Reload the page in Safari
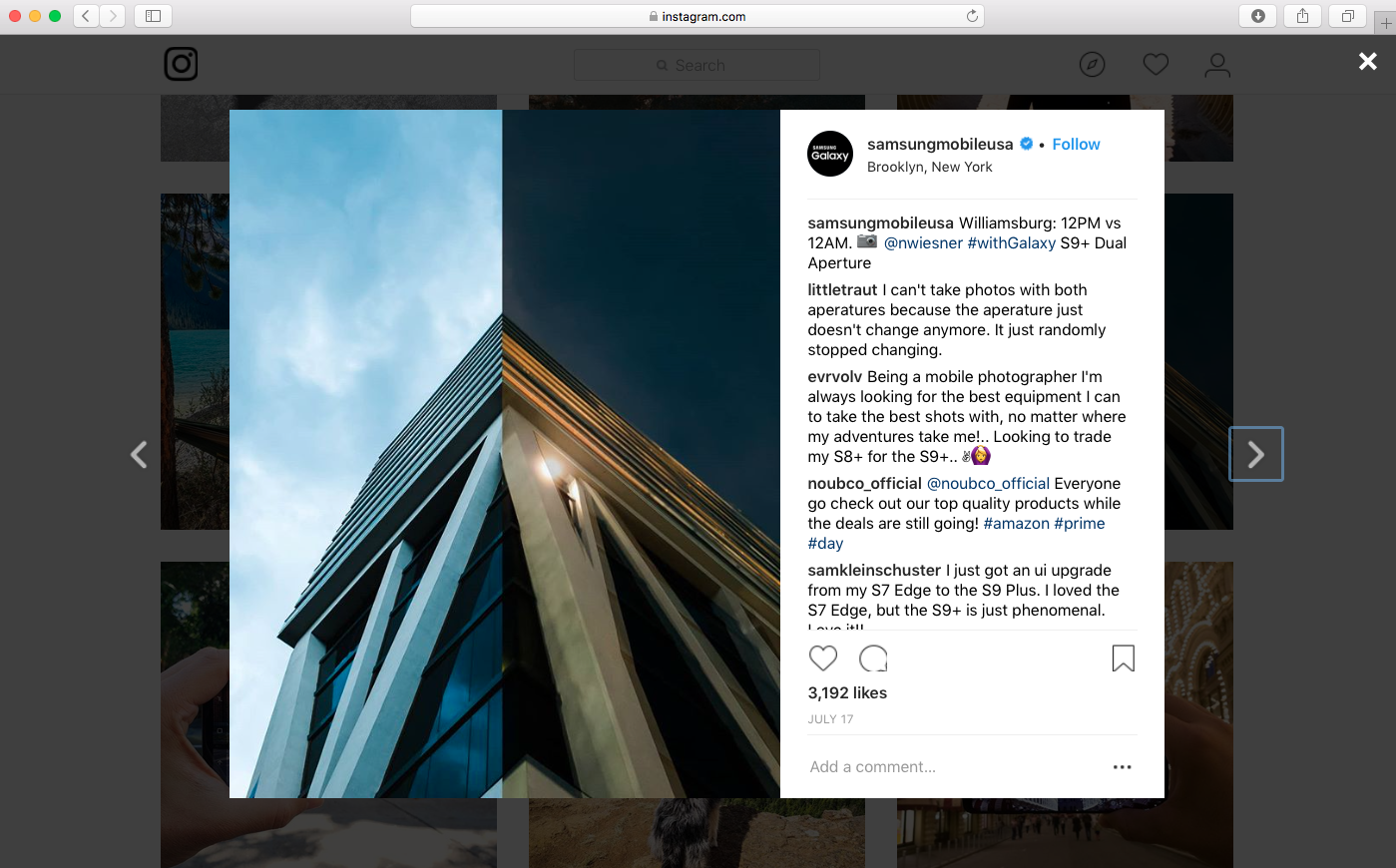The height and width of the screenshot is (868, 1396). tap(972, 16)
